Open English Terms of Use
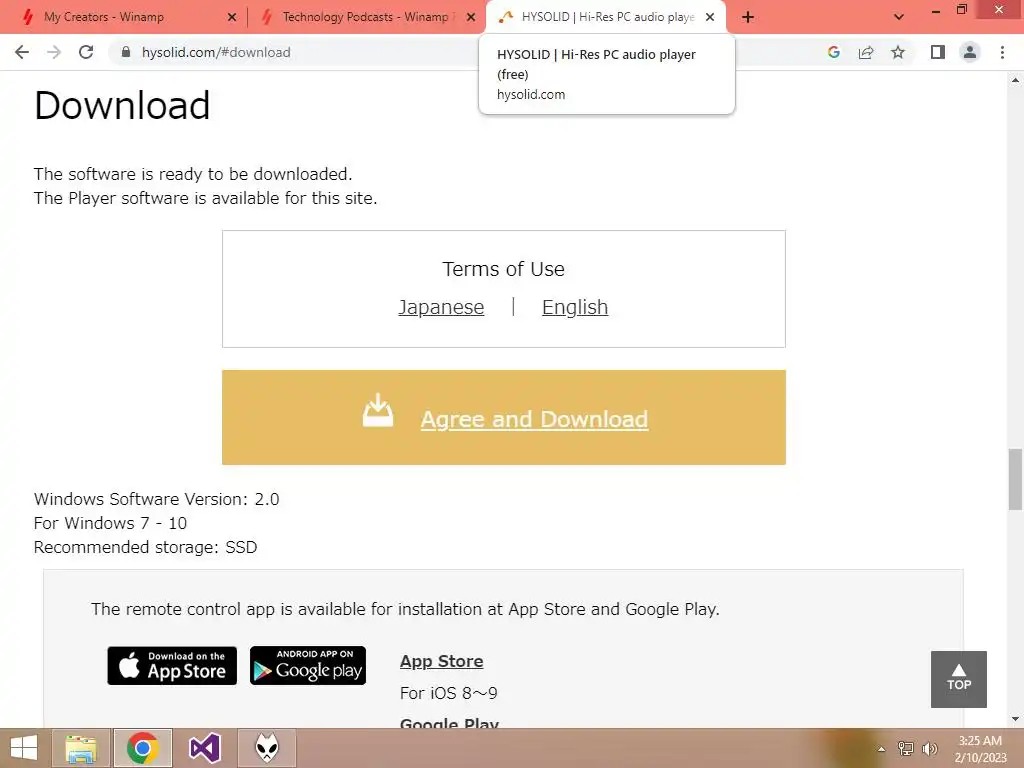Screen dimensions: 1024x768 [575, 307]
